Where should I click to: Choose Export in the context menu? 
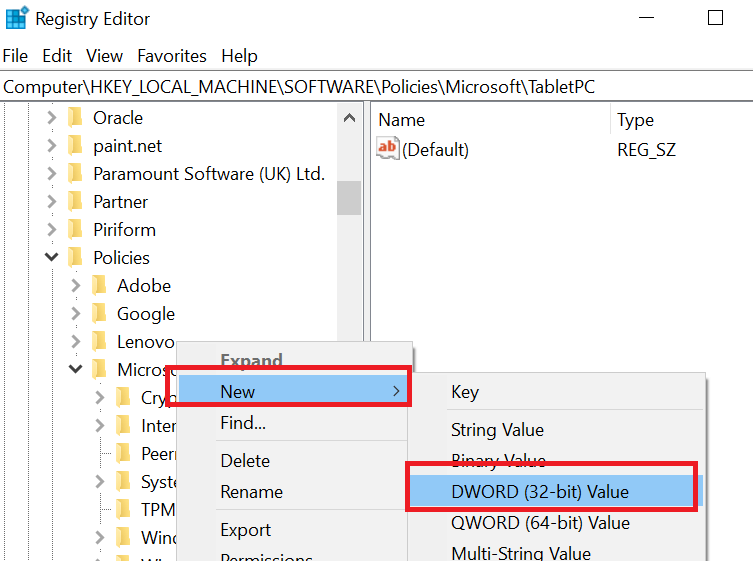coord(245,530)
